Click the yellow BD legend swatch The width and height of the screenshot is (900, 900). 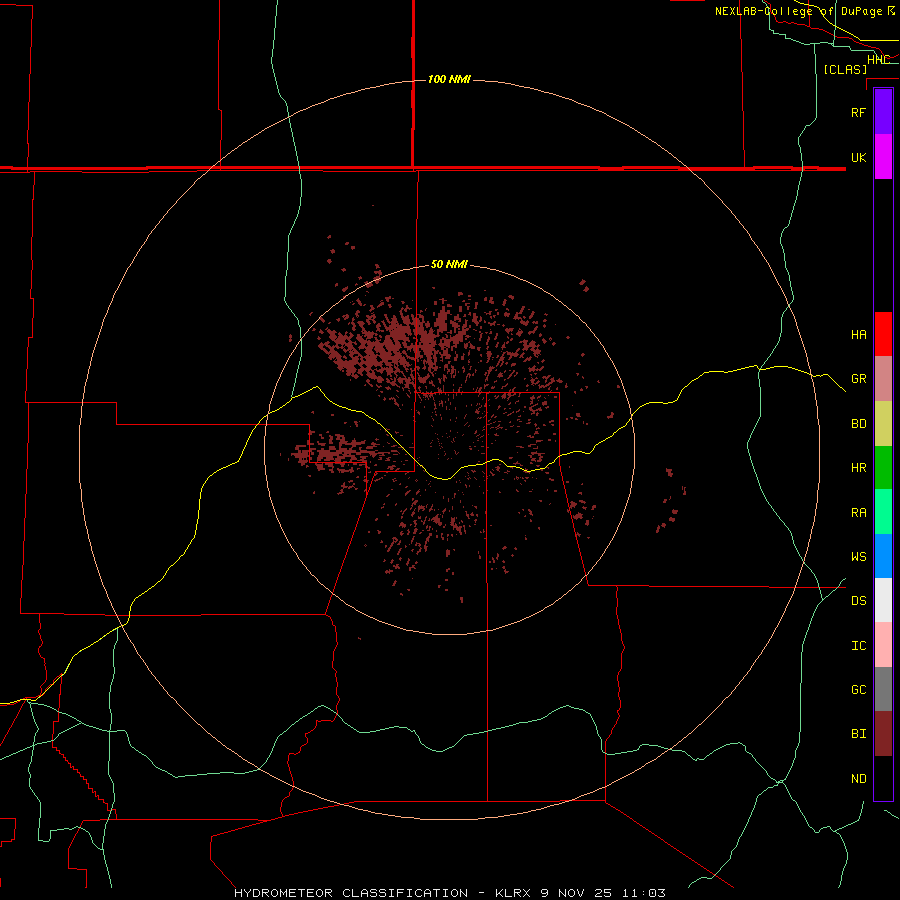[x=883, y=424]
